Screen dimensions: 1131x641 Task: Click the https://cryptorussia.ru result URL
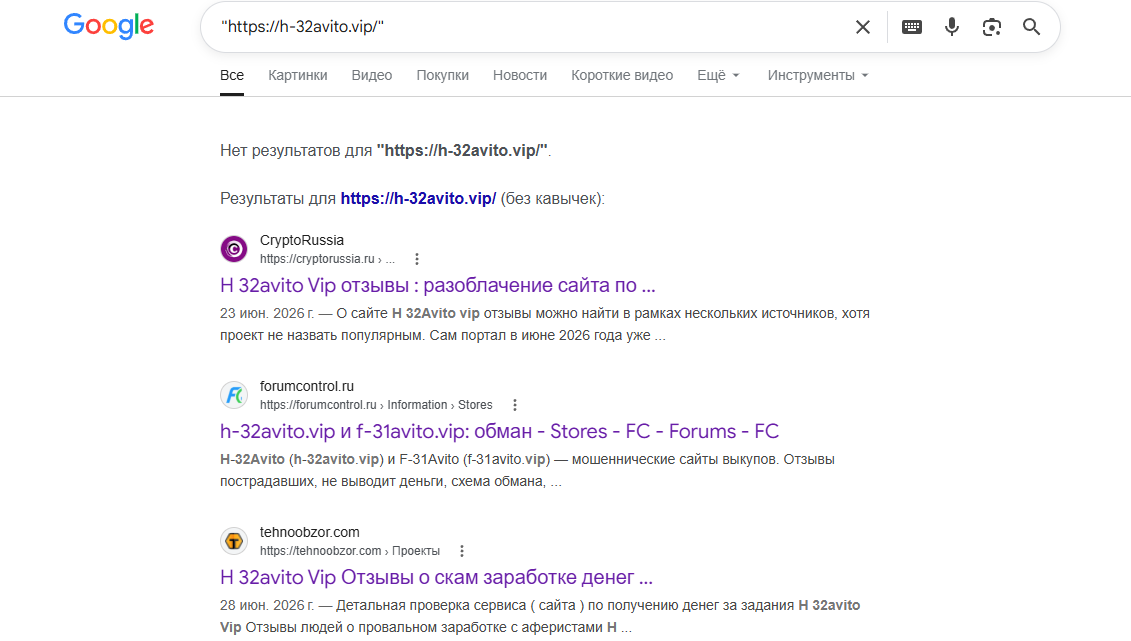(327, 259)
